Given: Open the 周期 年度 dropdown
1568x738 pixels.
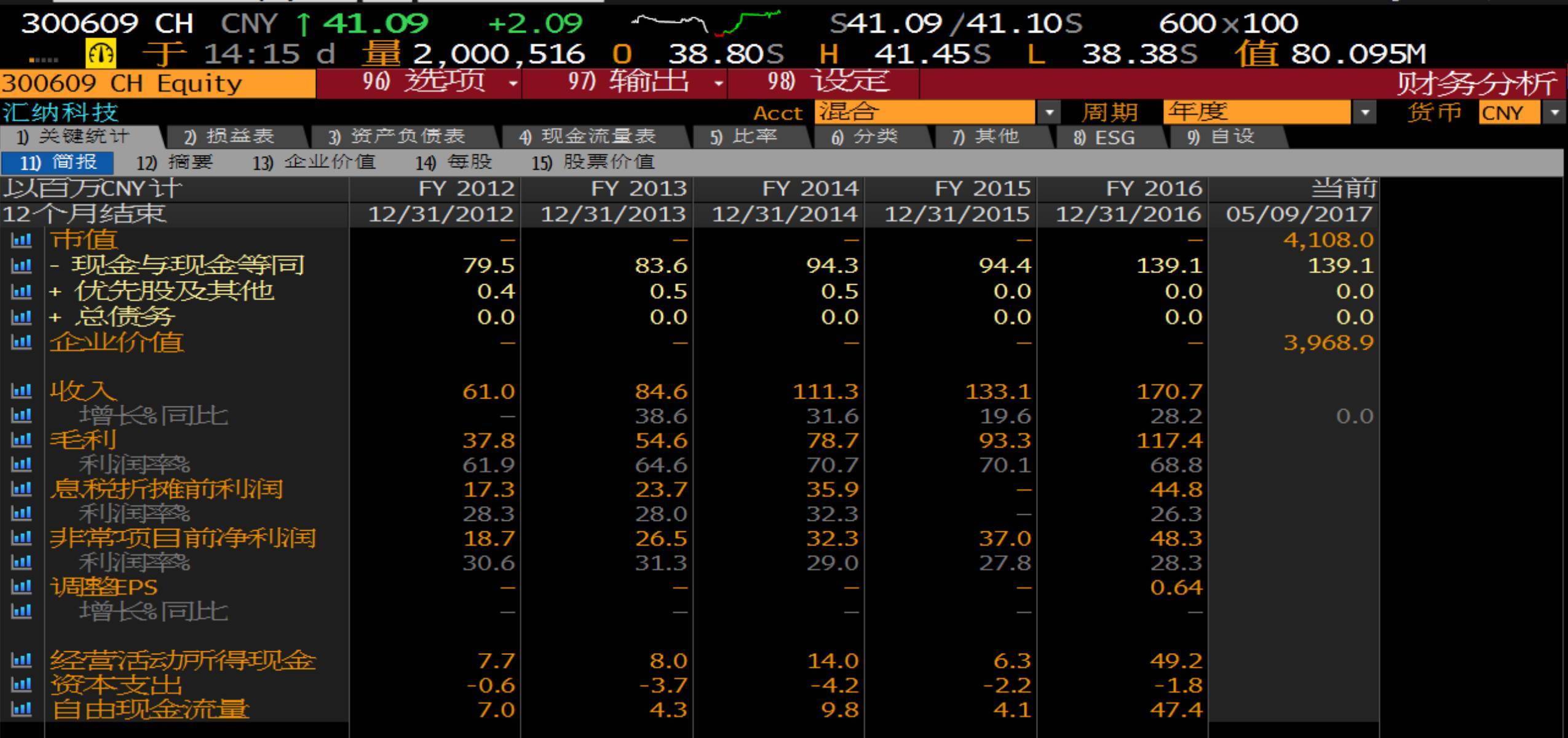Looking at the screenshot, I should click(x=1364, y=113).
